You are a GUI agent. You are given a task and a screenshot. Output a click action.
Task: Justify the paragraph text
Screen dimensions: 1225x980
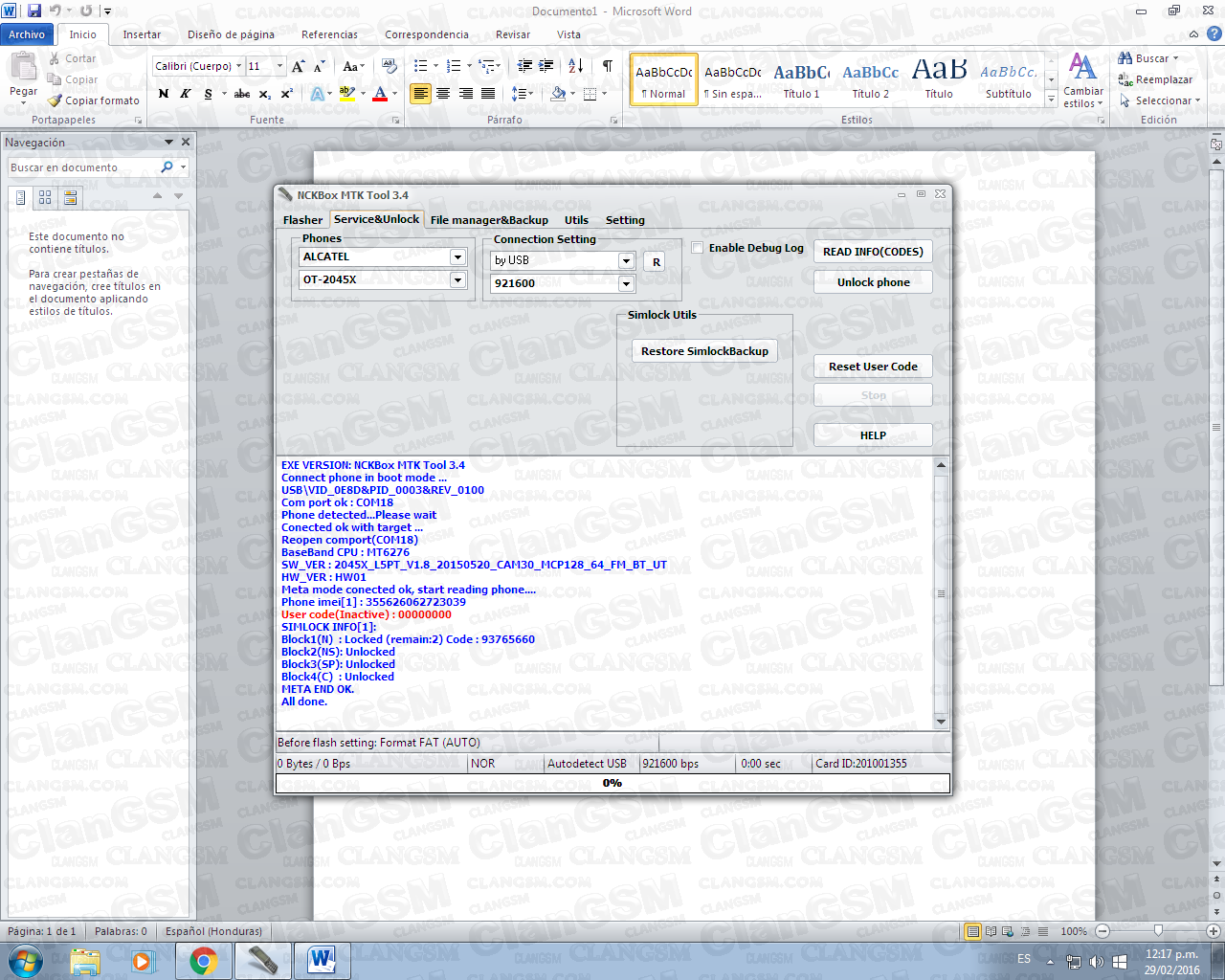coord(488,94)
